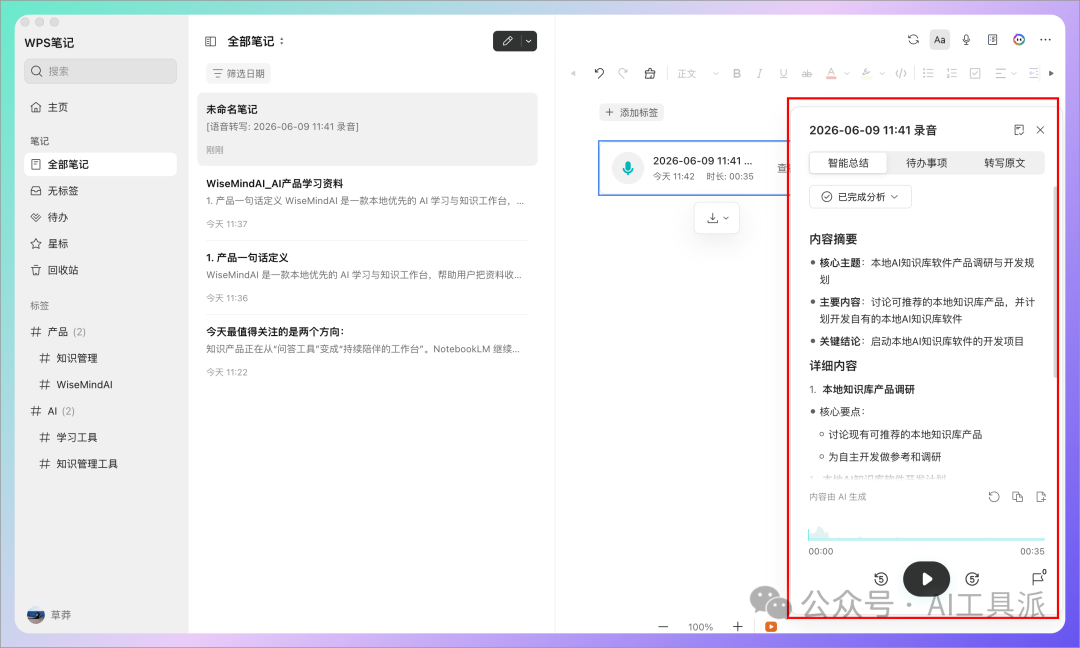Image resolution: width=1080 pixels, height=648 pixels.
Task: Insert a to-do checkbox item
Action: coord(975,73)
